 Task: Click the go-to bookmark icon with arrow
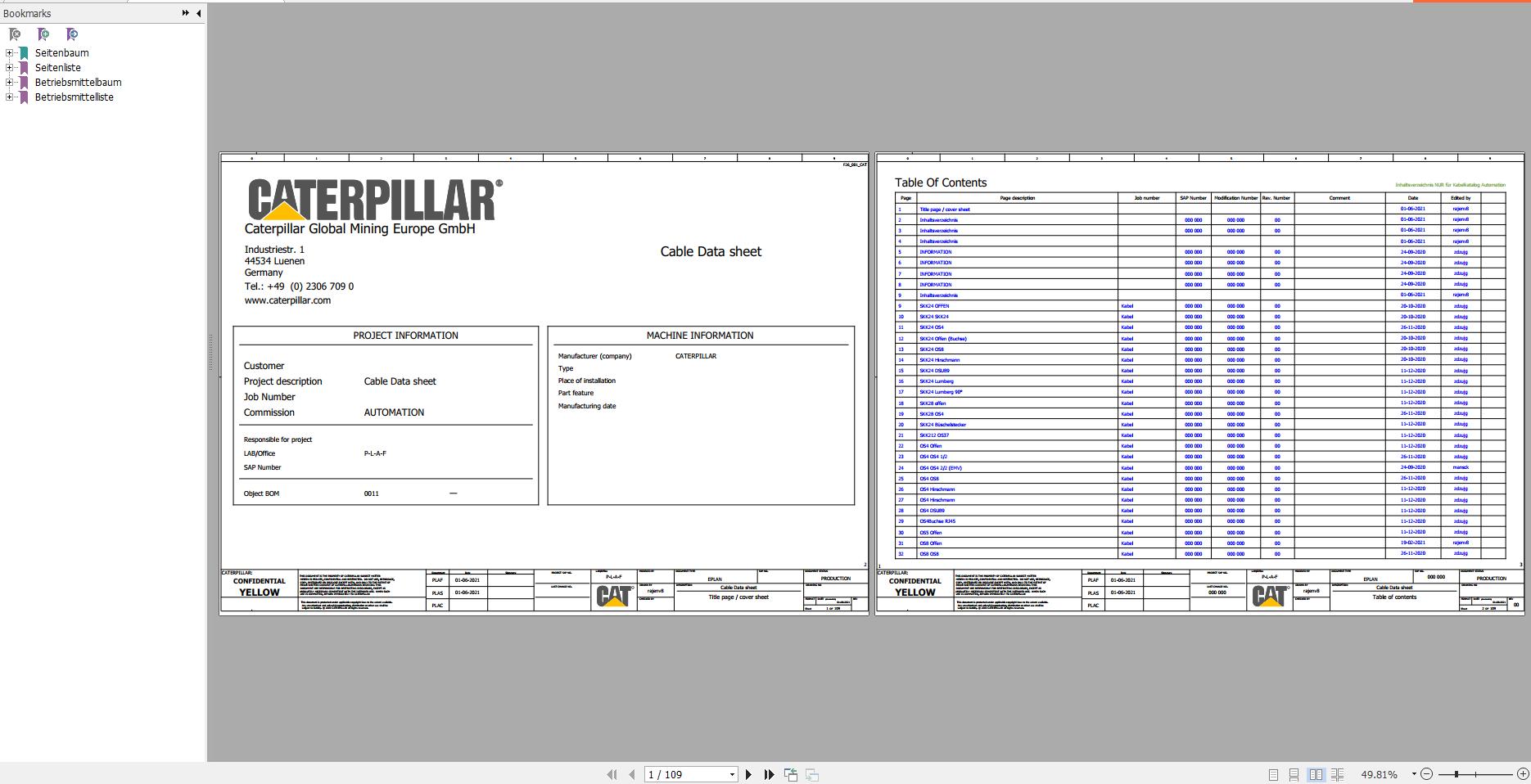(x=72, y=34)
